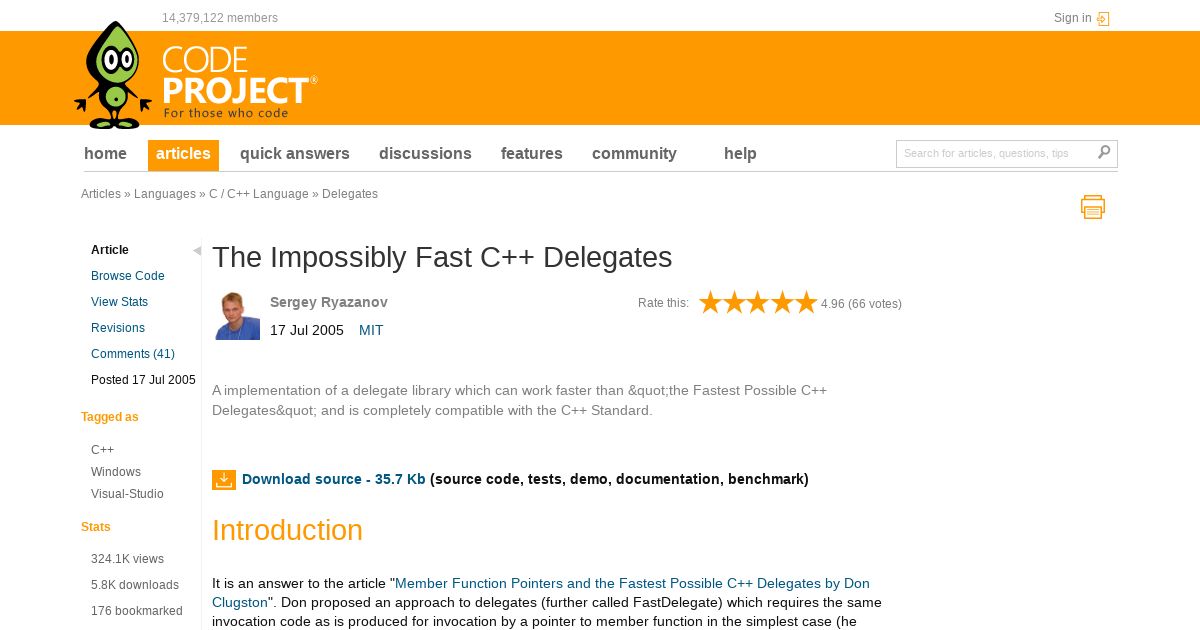Image resolution: width=1200 pixels, height=630 pixels.
Task: Collapse the Article sidebar arrow
Action: coord(197,250)
